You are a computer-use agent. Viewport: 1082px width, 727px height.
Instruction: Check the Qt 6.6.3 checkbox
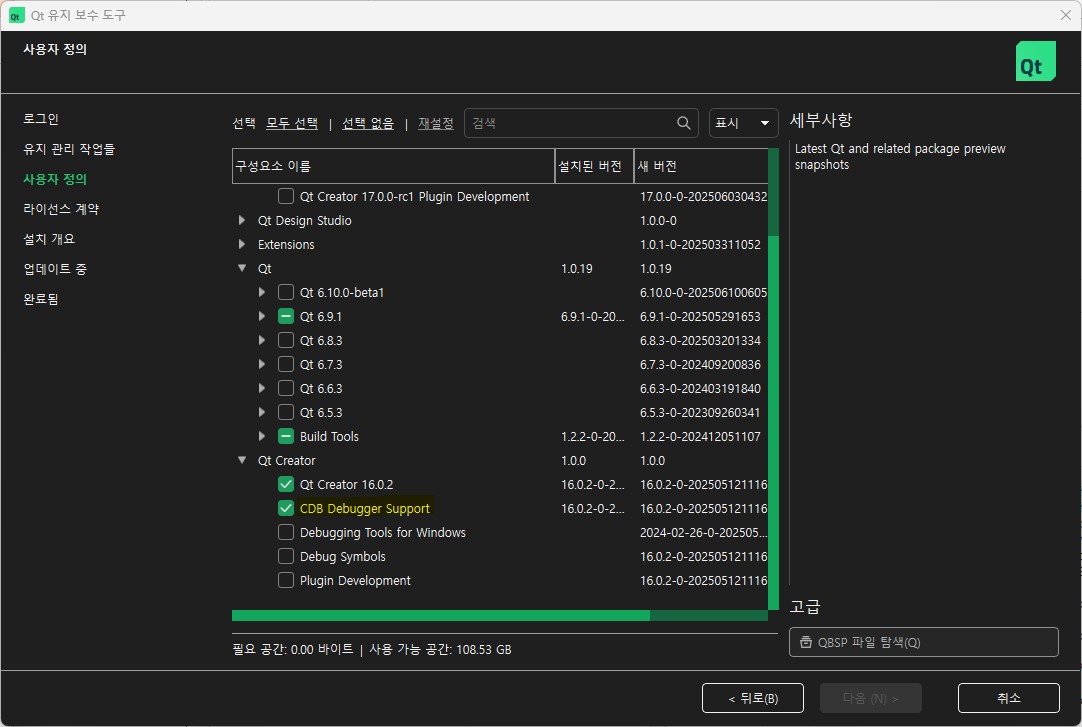(x=286, y=388)
